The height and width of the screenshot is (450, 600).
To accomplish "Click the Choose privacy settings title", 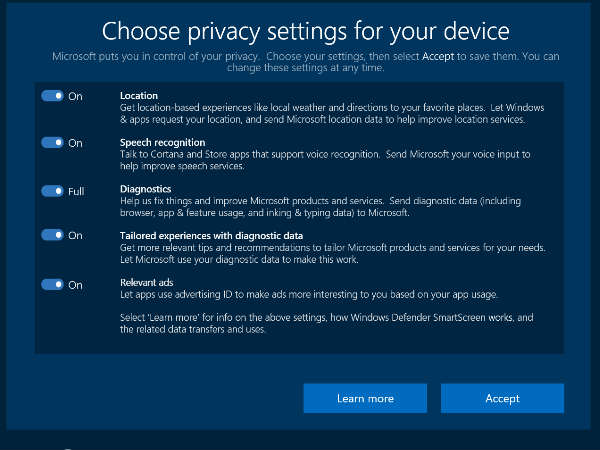I will pyautogui.click(x=306, y=31).
